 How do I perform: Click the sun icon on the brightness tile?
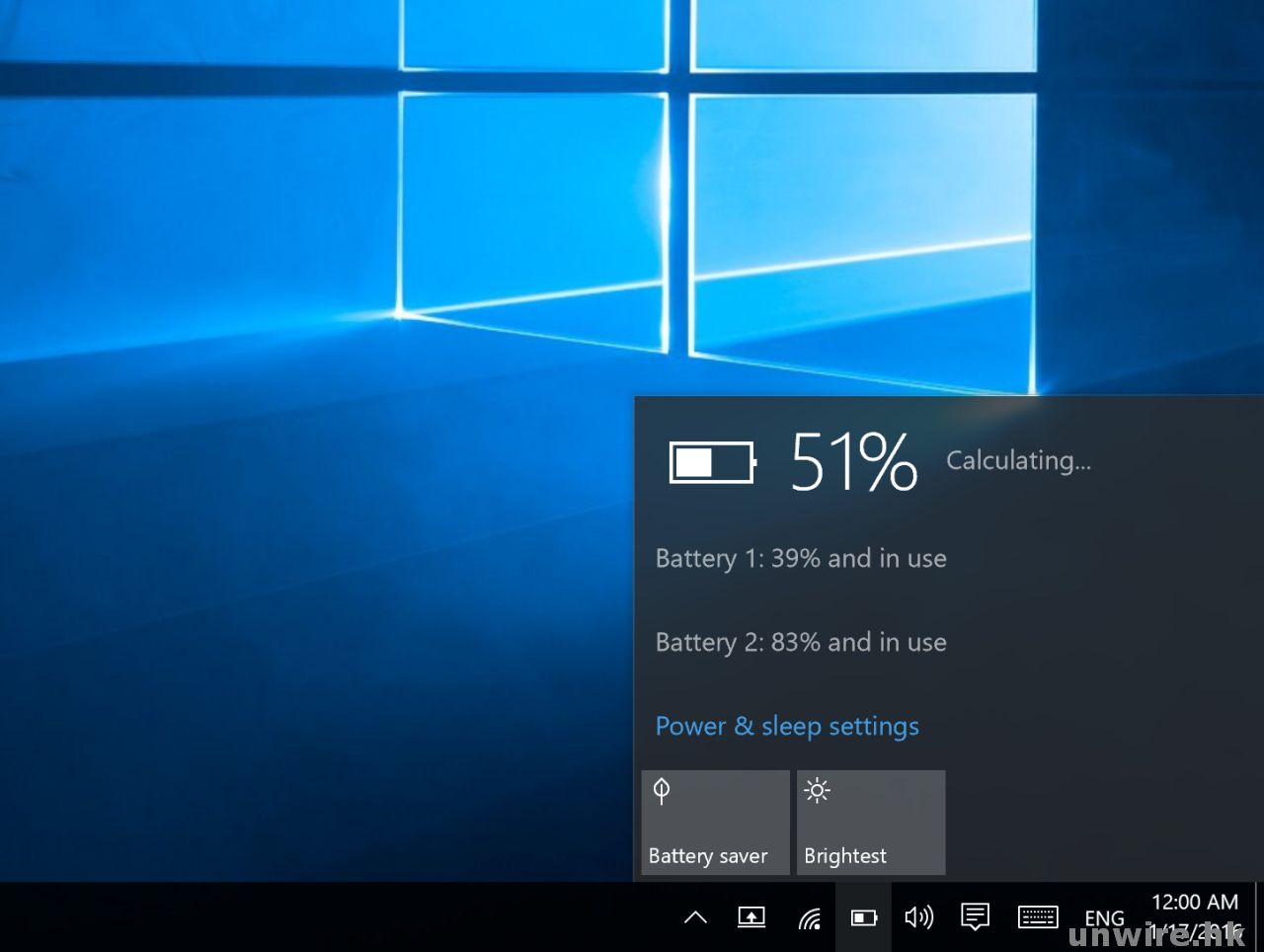[x=817, y=790]
